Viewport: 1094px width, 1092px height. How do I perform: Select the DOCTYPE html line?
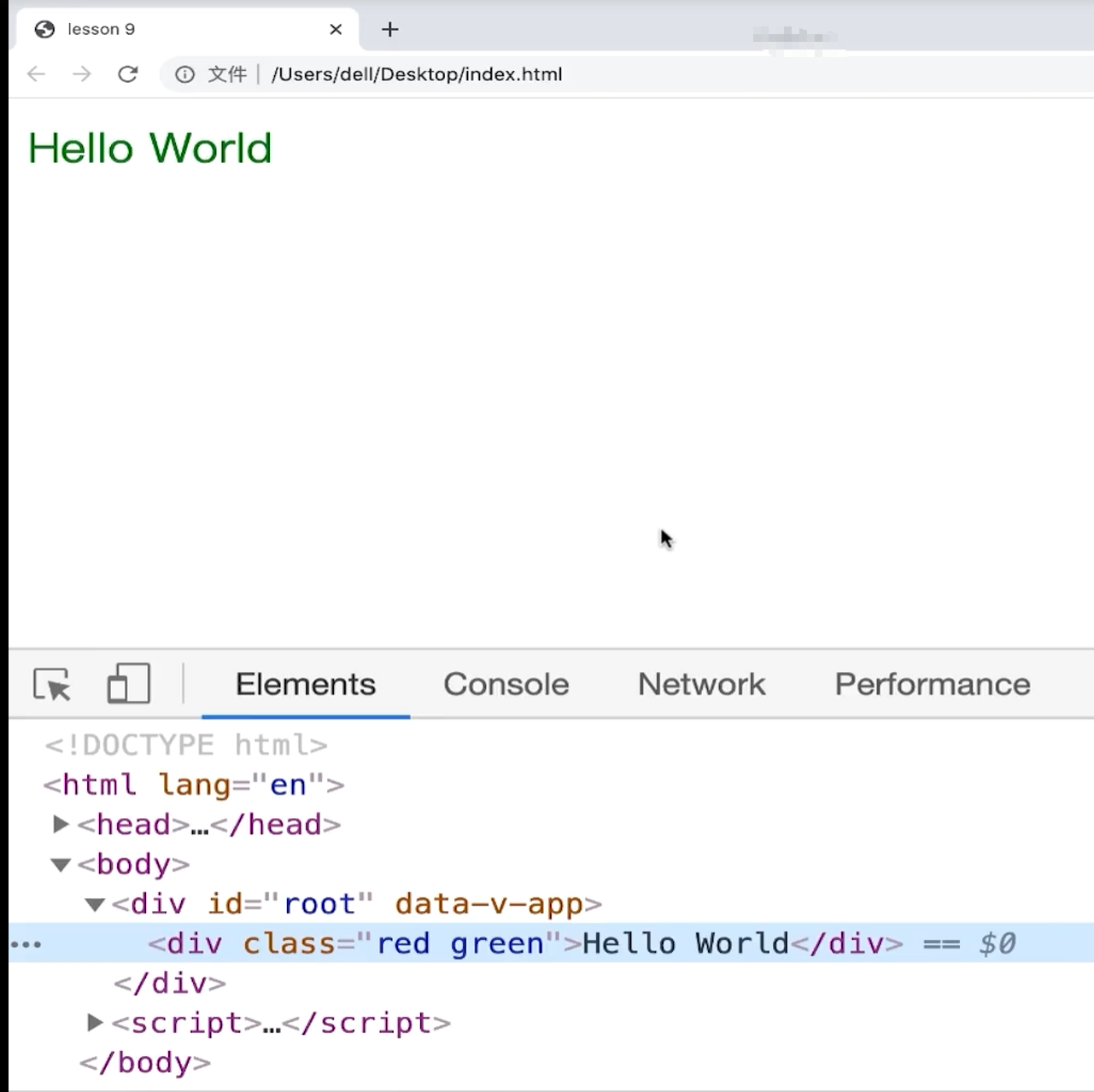tap(186, 745)
